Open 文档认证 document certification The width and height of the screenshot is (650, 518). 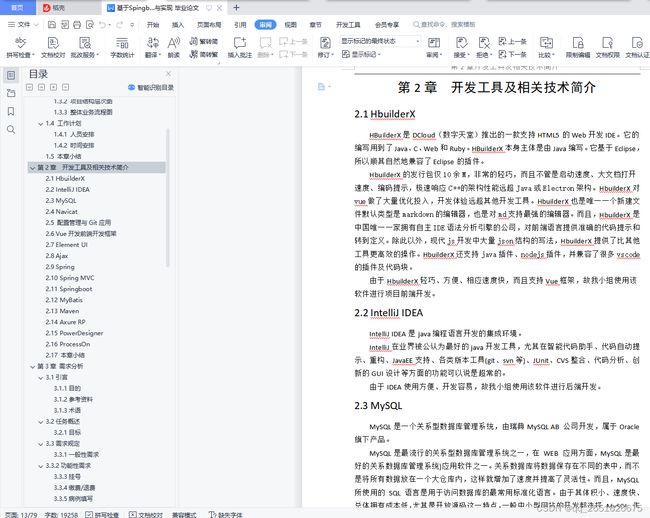coord(638,47)
